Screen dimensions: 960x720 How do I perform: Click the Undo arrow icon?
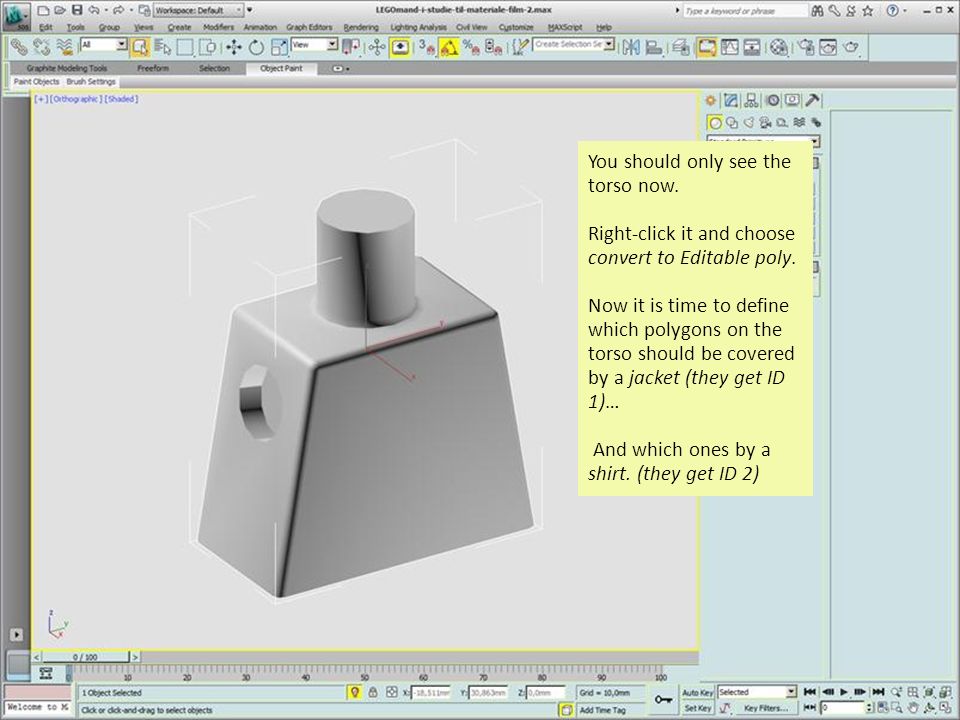pyautogui.click(x=94, y=10)
